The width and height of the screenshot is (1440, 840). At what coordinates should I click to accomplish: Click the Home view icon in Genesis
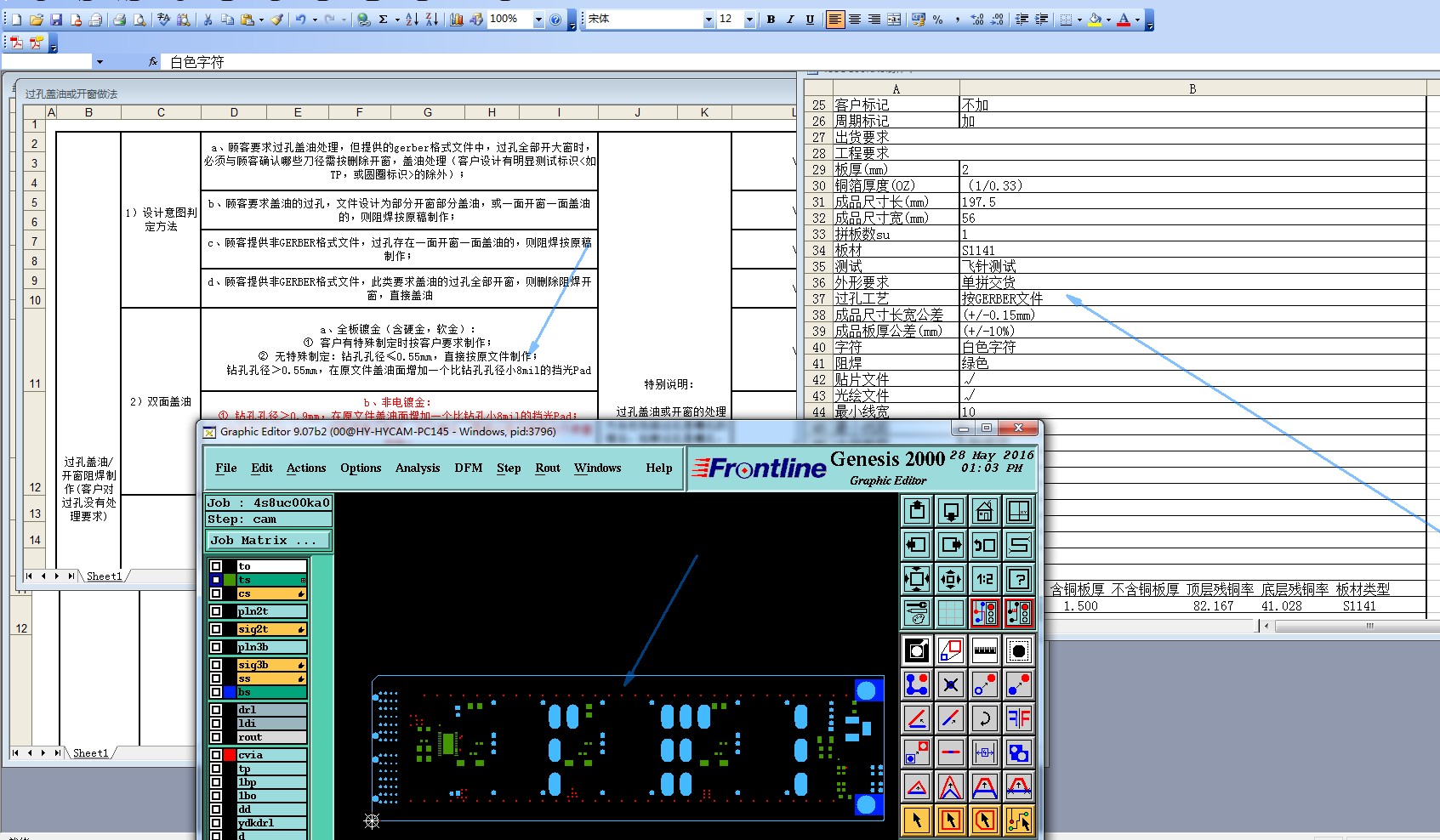[985, 511]
